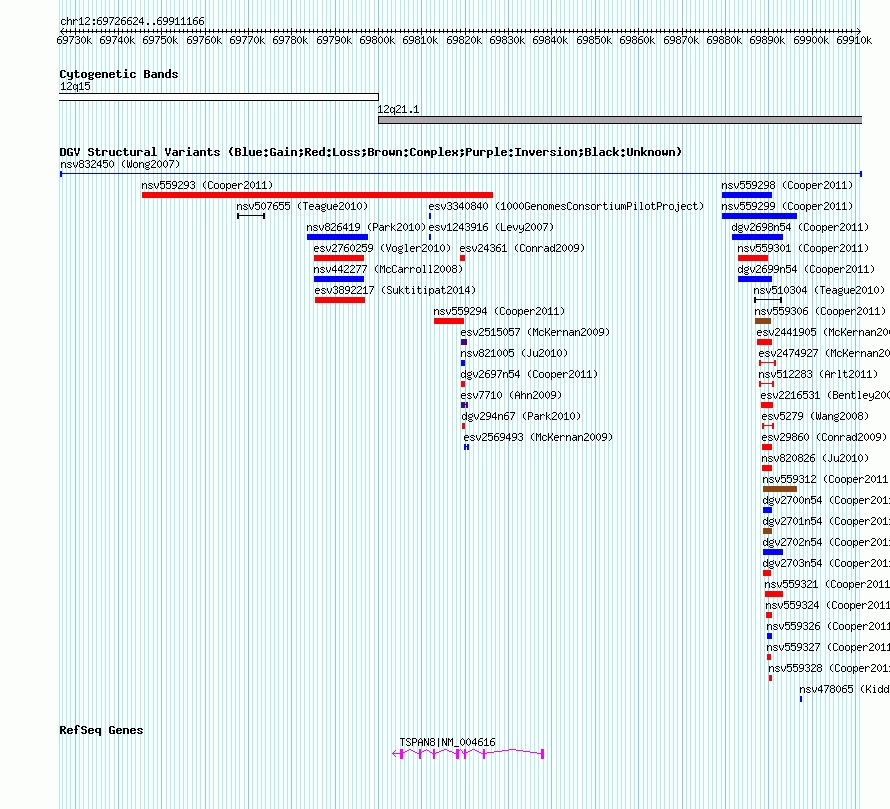Select dgv2697n54 (Cooper2011) label
The height and width of the screenshot is (809, 890).
coord(530,374)
